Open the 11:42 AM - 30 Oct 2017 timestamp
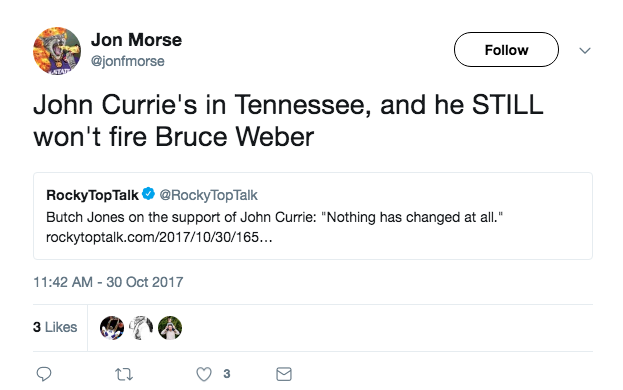 [x=108, y=282]
